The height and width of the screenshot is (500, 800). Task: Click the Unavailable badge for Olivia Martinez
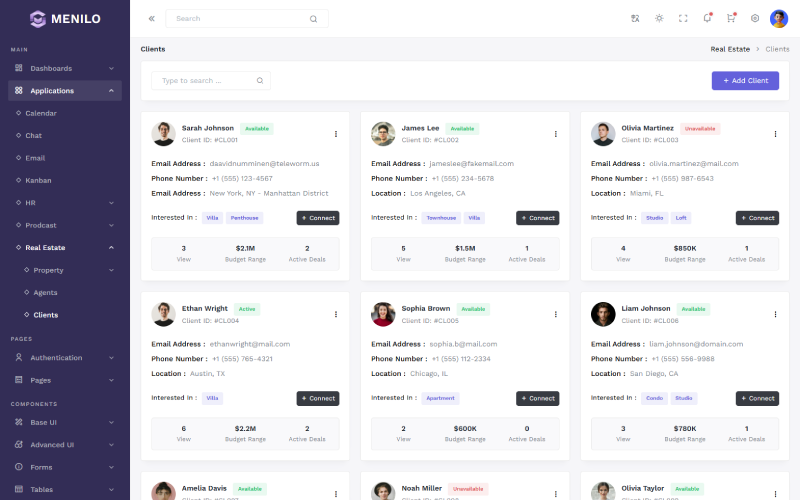pyautogui.click(x=699, y=129)
